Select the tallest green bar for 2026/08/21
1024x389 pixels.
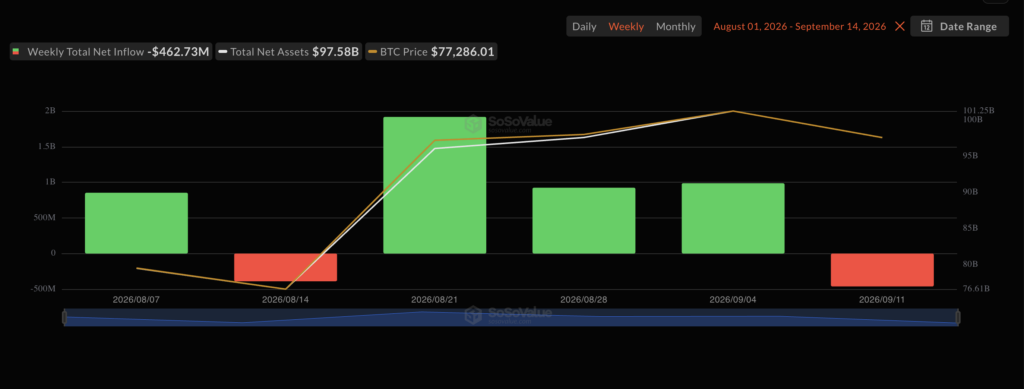coord(434,185)
